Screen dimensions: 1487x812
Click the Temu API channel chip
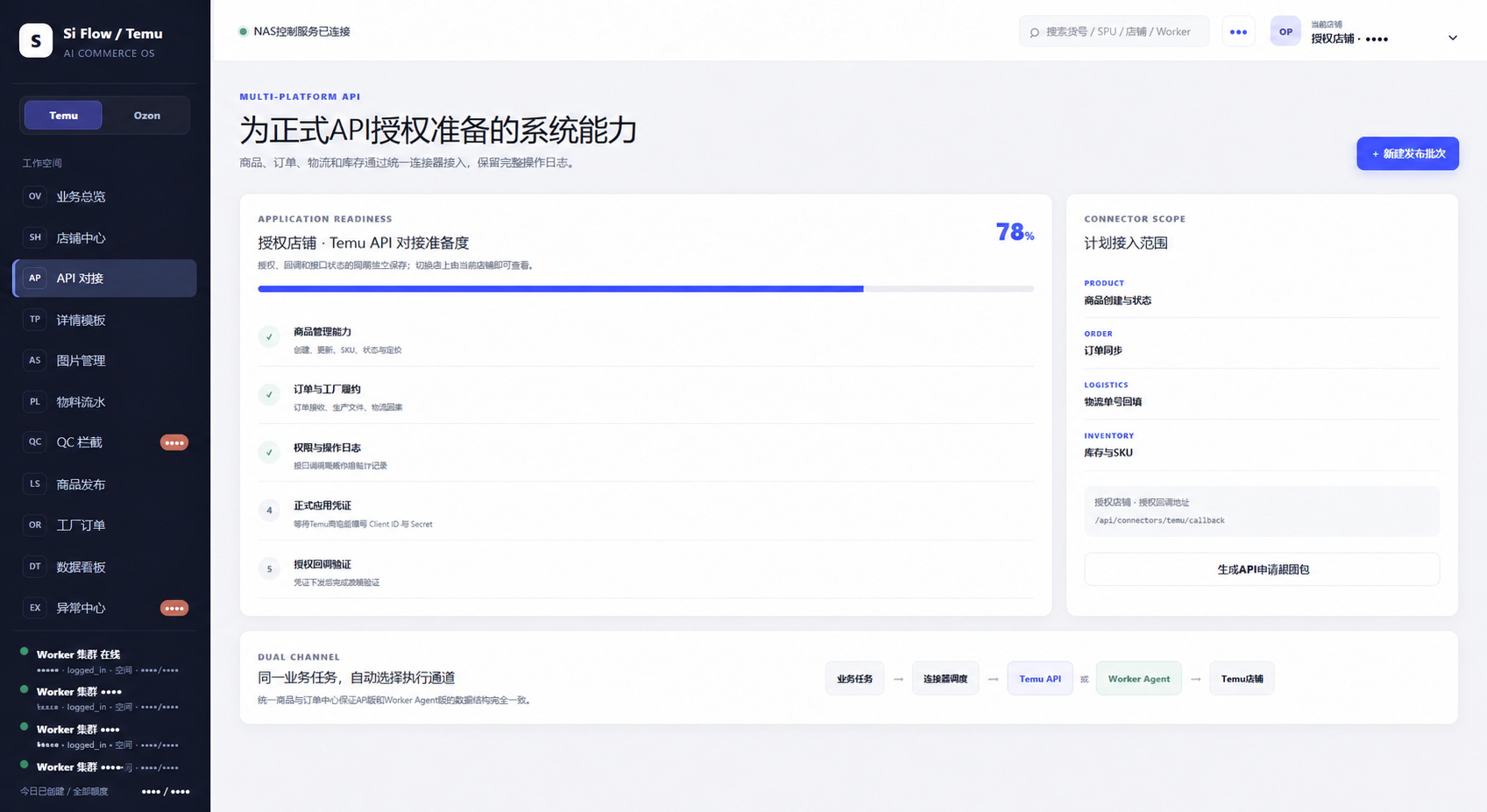click(x=1040, y=679)
